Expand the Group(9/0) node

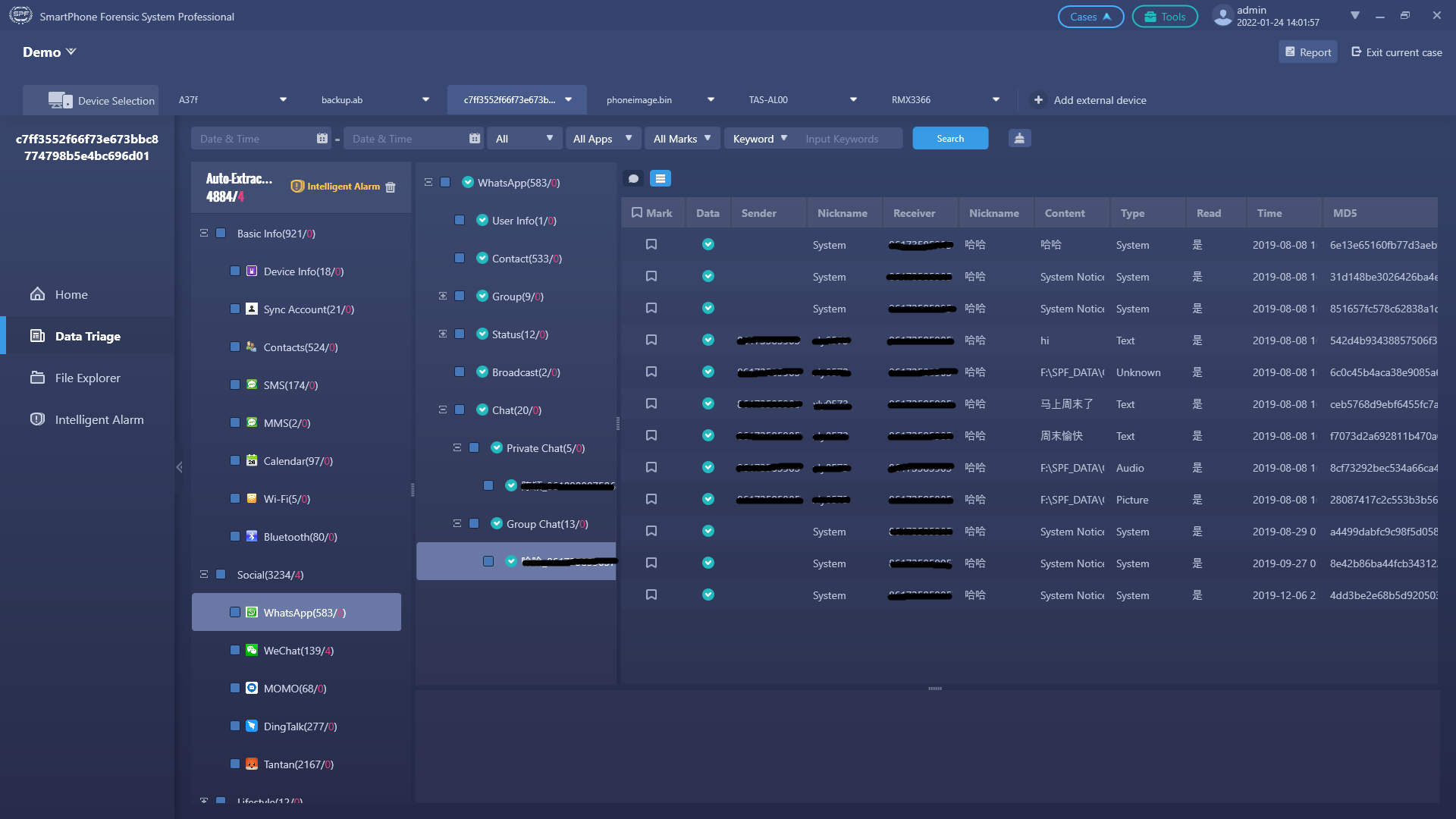443,296
